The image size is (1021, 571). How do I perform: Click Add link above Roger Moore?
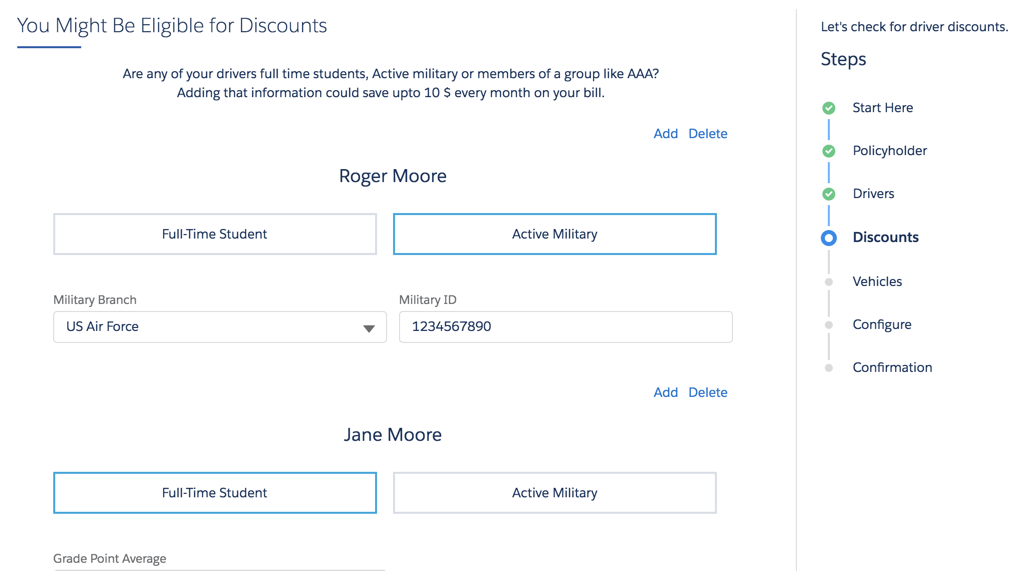click(665, 134)
